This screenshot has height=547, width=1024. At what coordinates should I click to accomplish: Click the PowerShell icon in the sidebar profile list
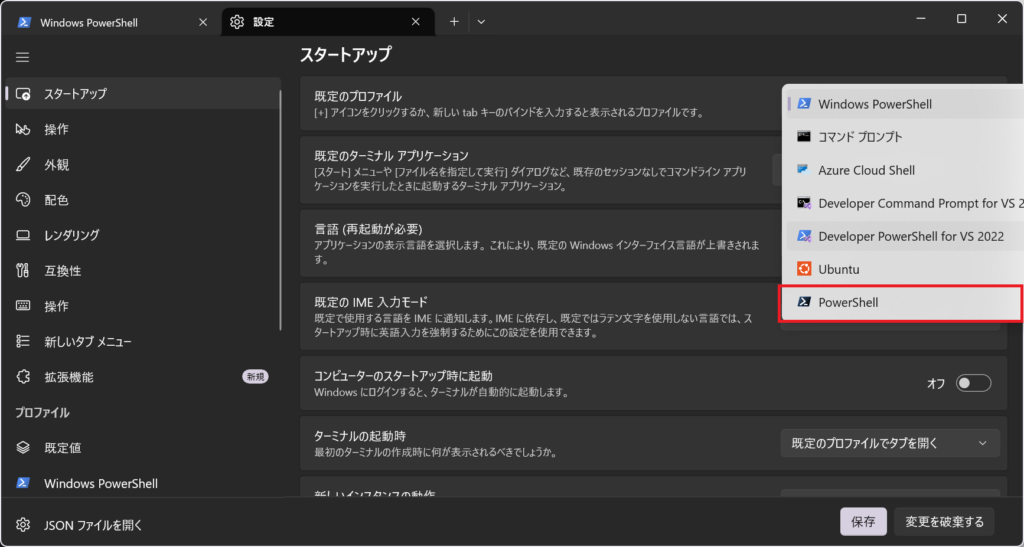pyautogui.click(x=23, y=483)
